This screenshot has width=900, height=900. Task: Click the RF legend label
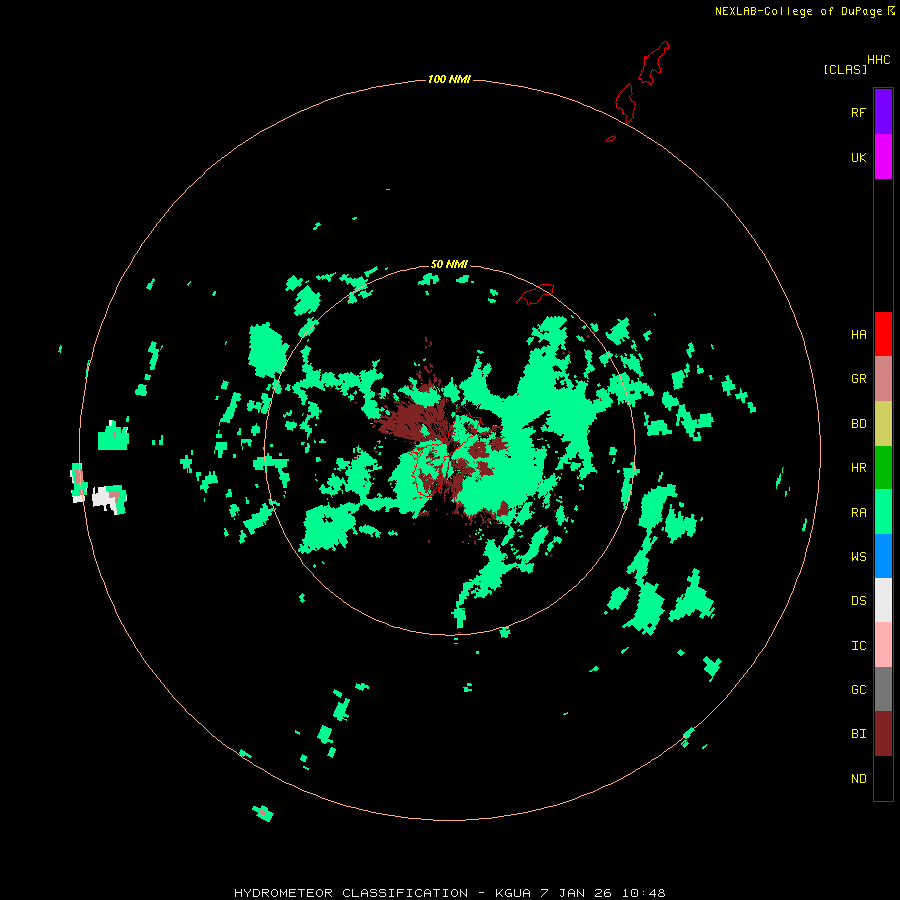pos(858,112)
